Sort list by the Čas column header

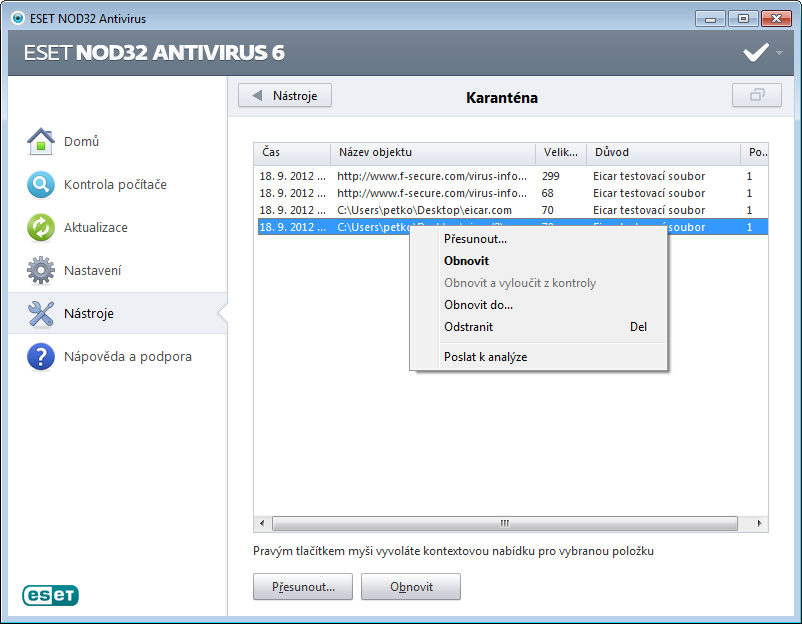[x=292, y=152]
